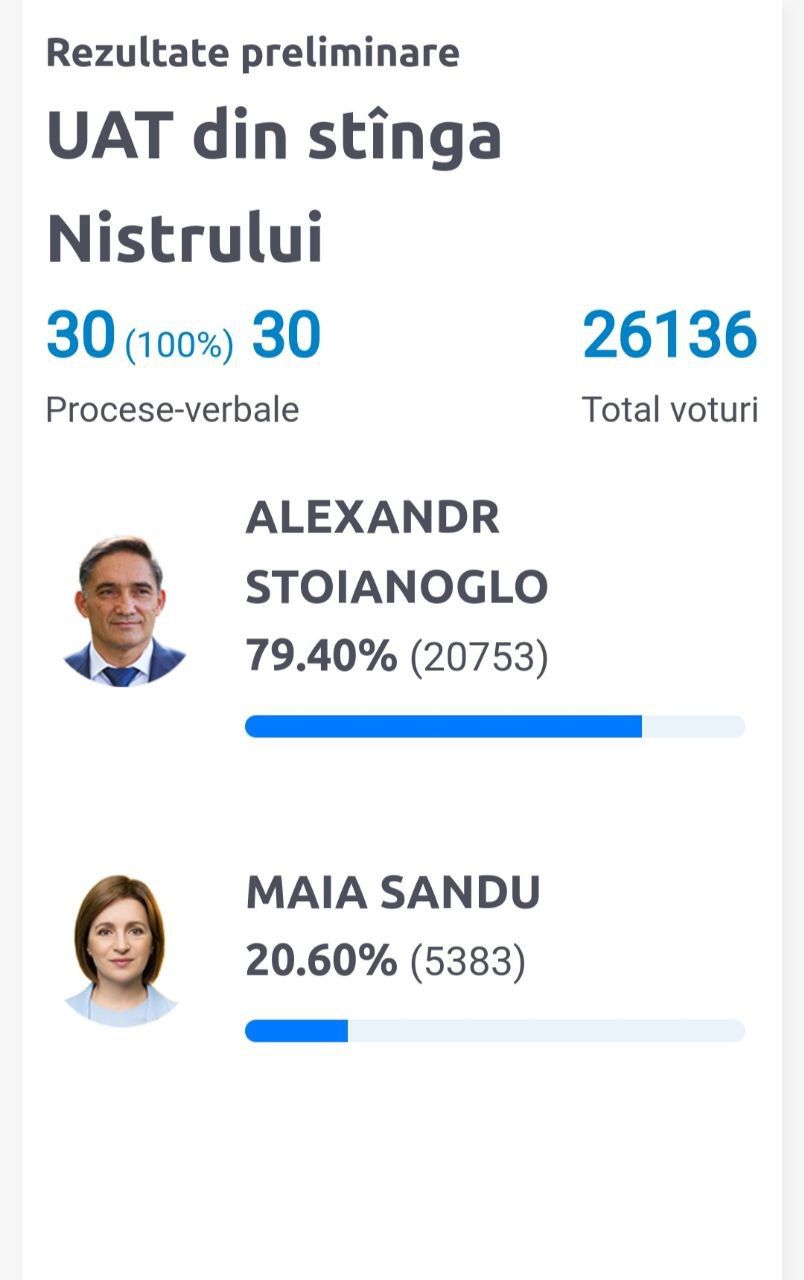Click the unfilled part of Stoianoglo's bar
The width and height of the screenshot is (804, 1280).
[x=694, y=727]
